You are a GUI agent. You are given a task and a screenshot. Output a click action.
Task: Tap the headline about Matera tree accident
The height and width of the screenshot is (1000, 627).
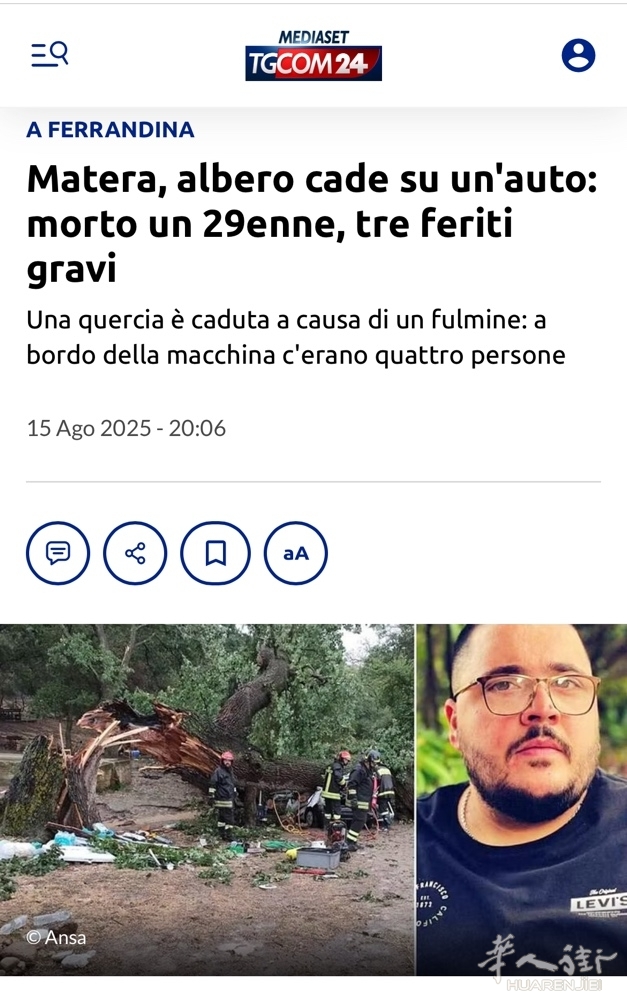point(312,223)
